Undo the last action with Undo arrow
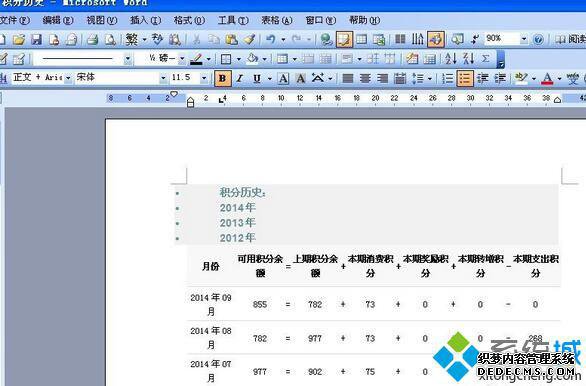The height and width of the screenshot is (386, 586). tap(271, 39)
